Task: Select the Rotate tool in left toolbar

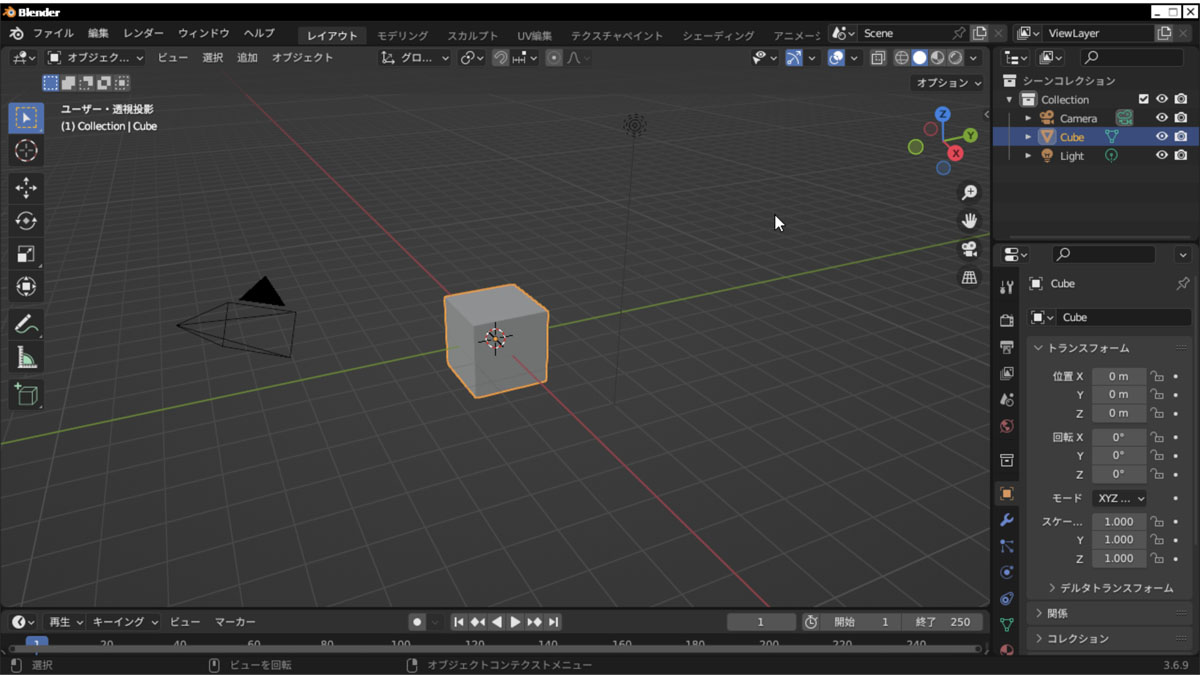Action: point(26,221)
